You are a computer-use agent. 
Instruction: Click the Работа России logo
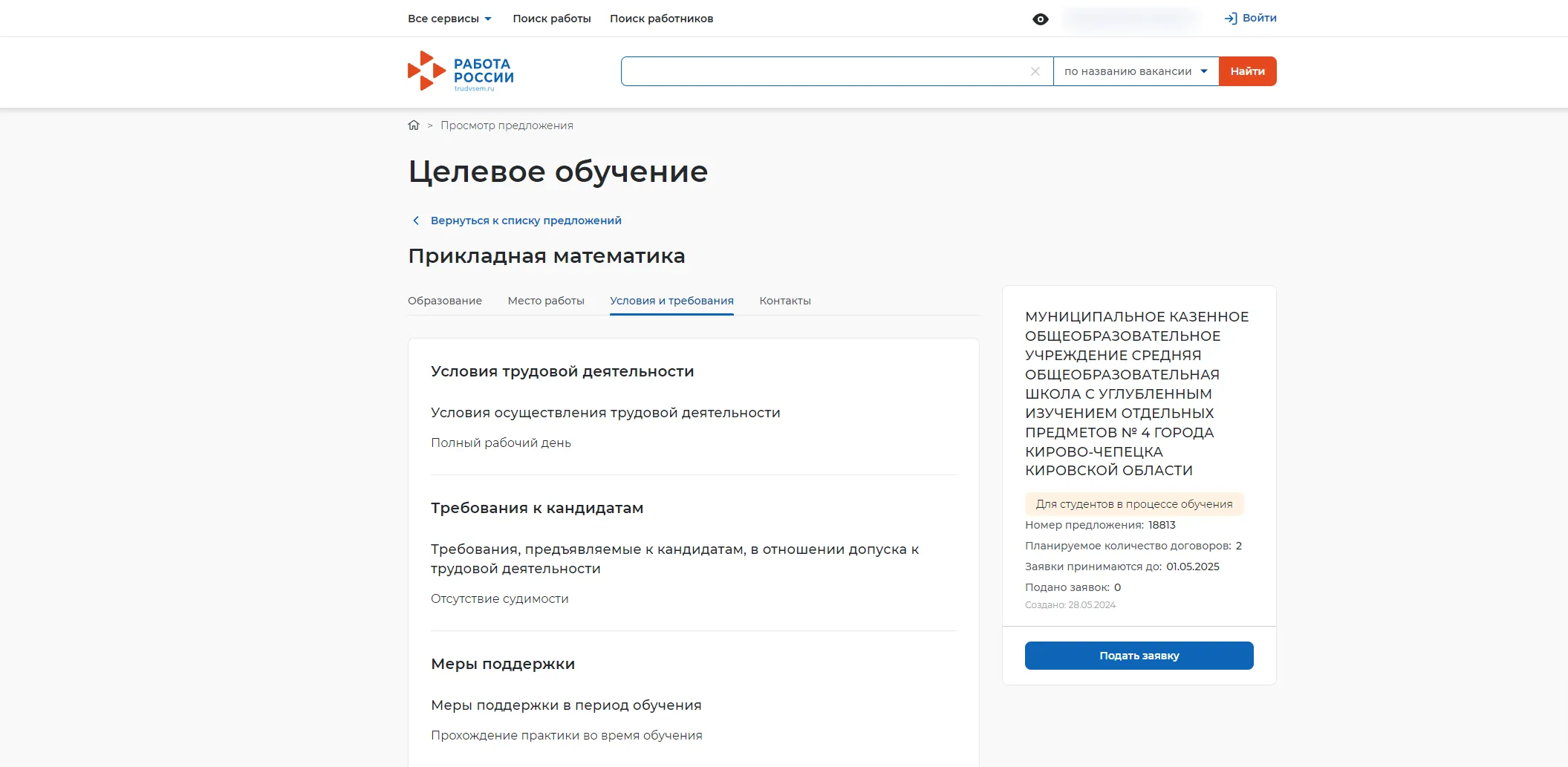pos(461,71)
